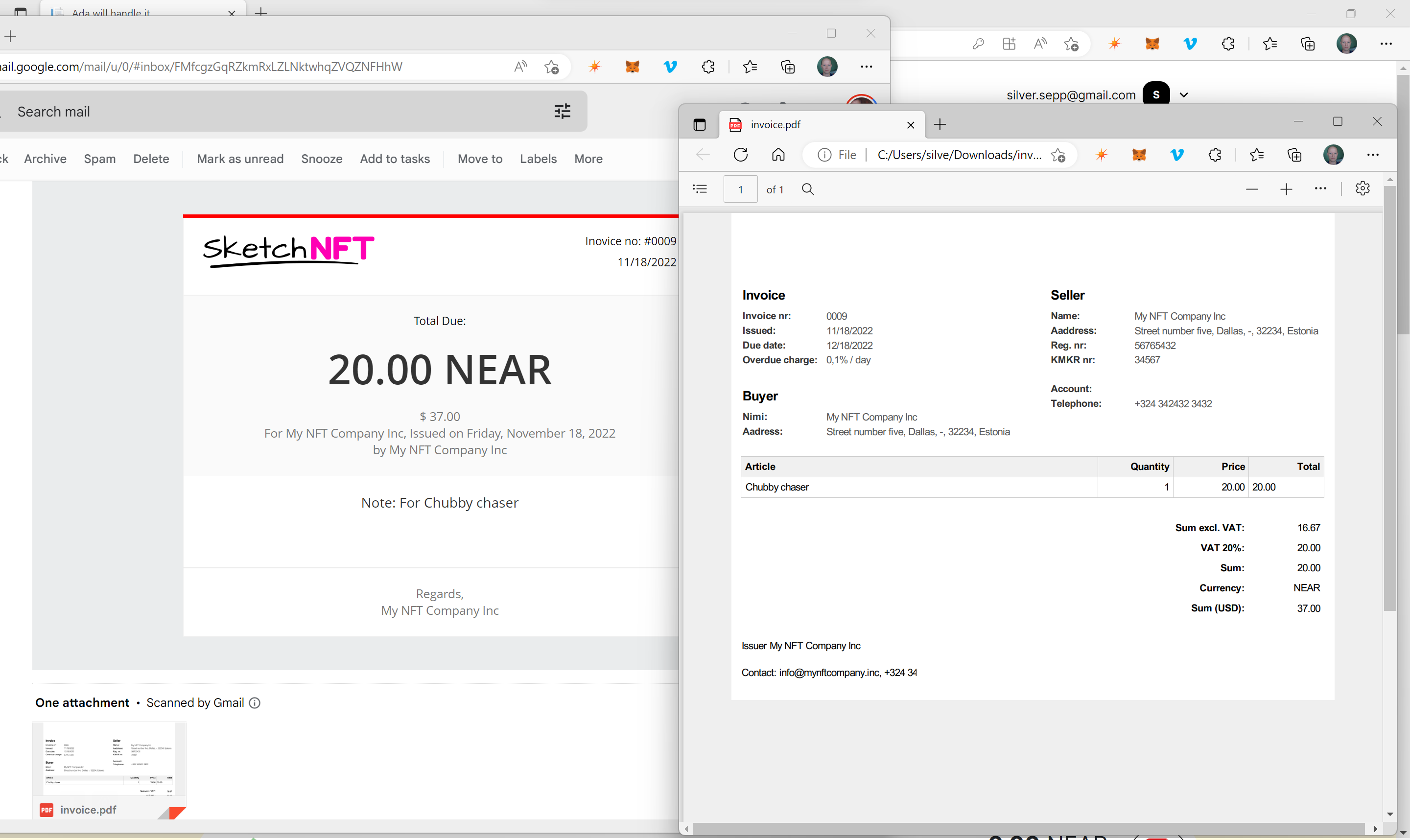
Task: Click PDF viewer table of contents icon
Action: 700,189
